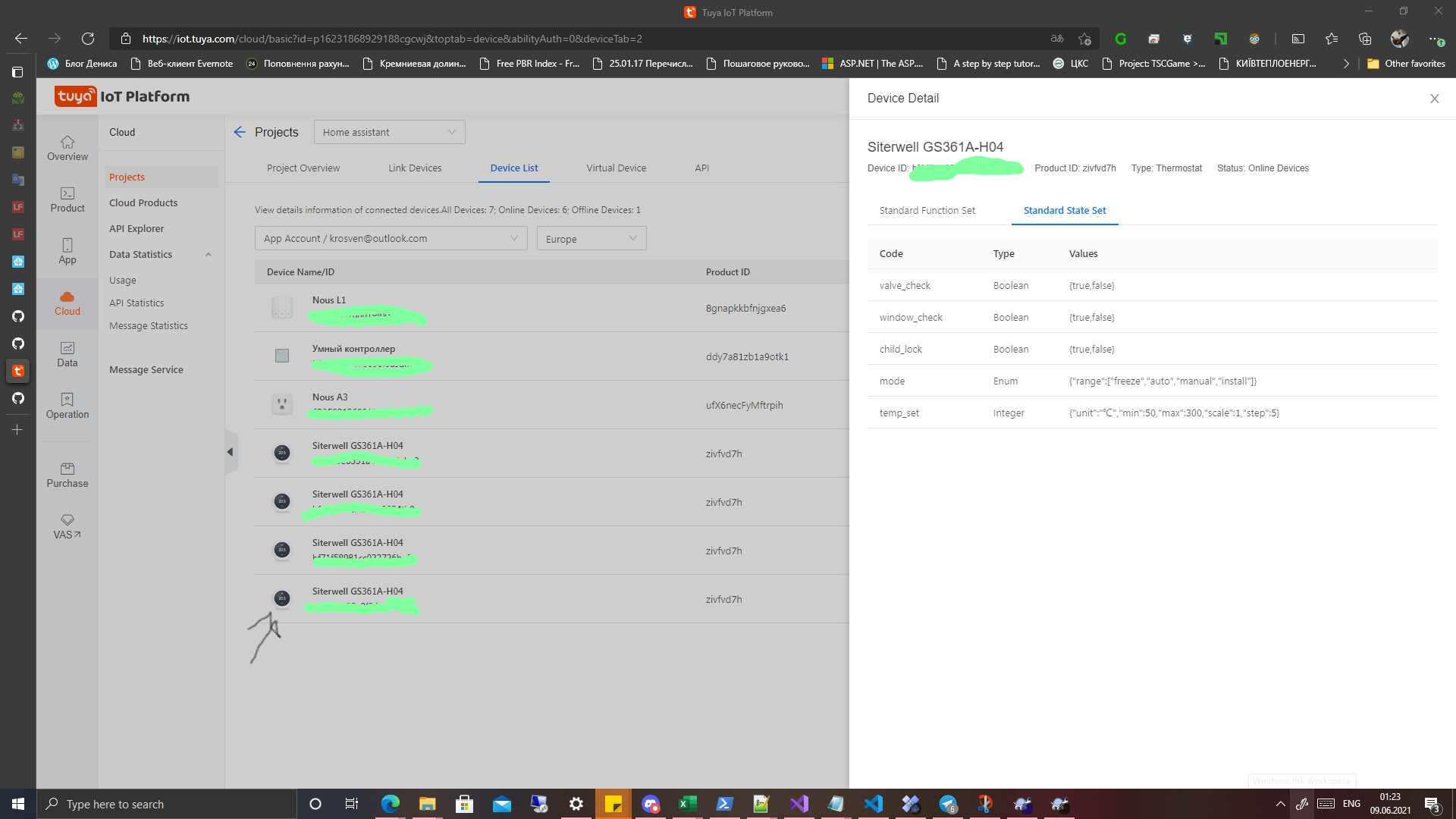1456x819 pixels.
Task: Open the Home assistant project dropdown
Action: point(389,131)
